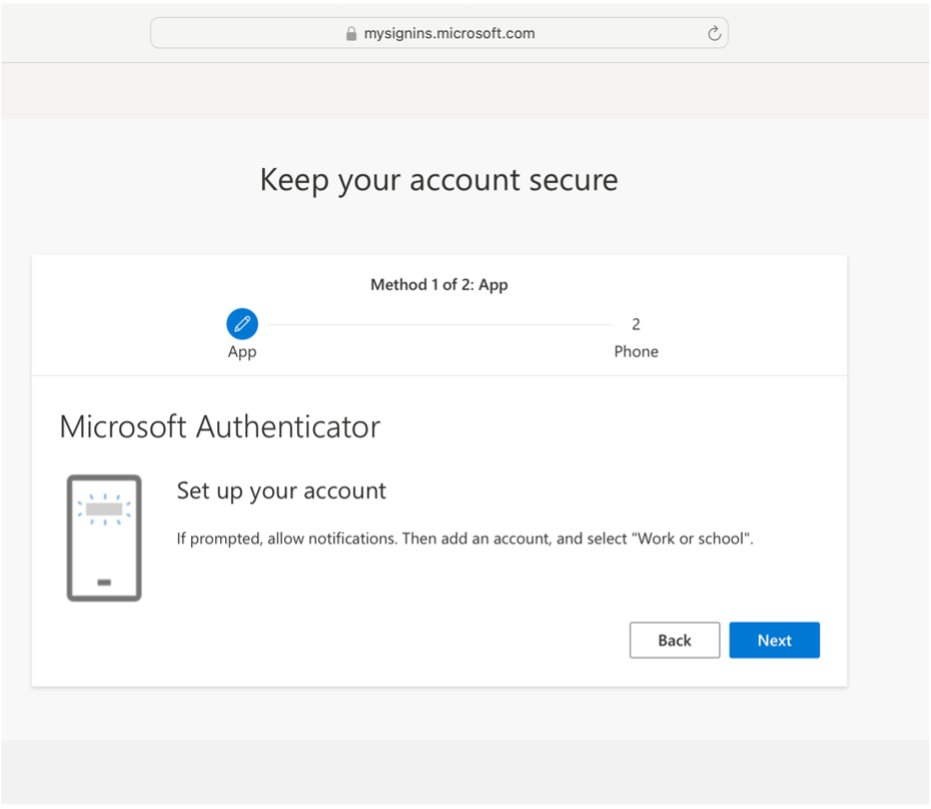Click the Next button
The width and height of the screenshot is (931, 809).
(x=774, y=640)
